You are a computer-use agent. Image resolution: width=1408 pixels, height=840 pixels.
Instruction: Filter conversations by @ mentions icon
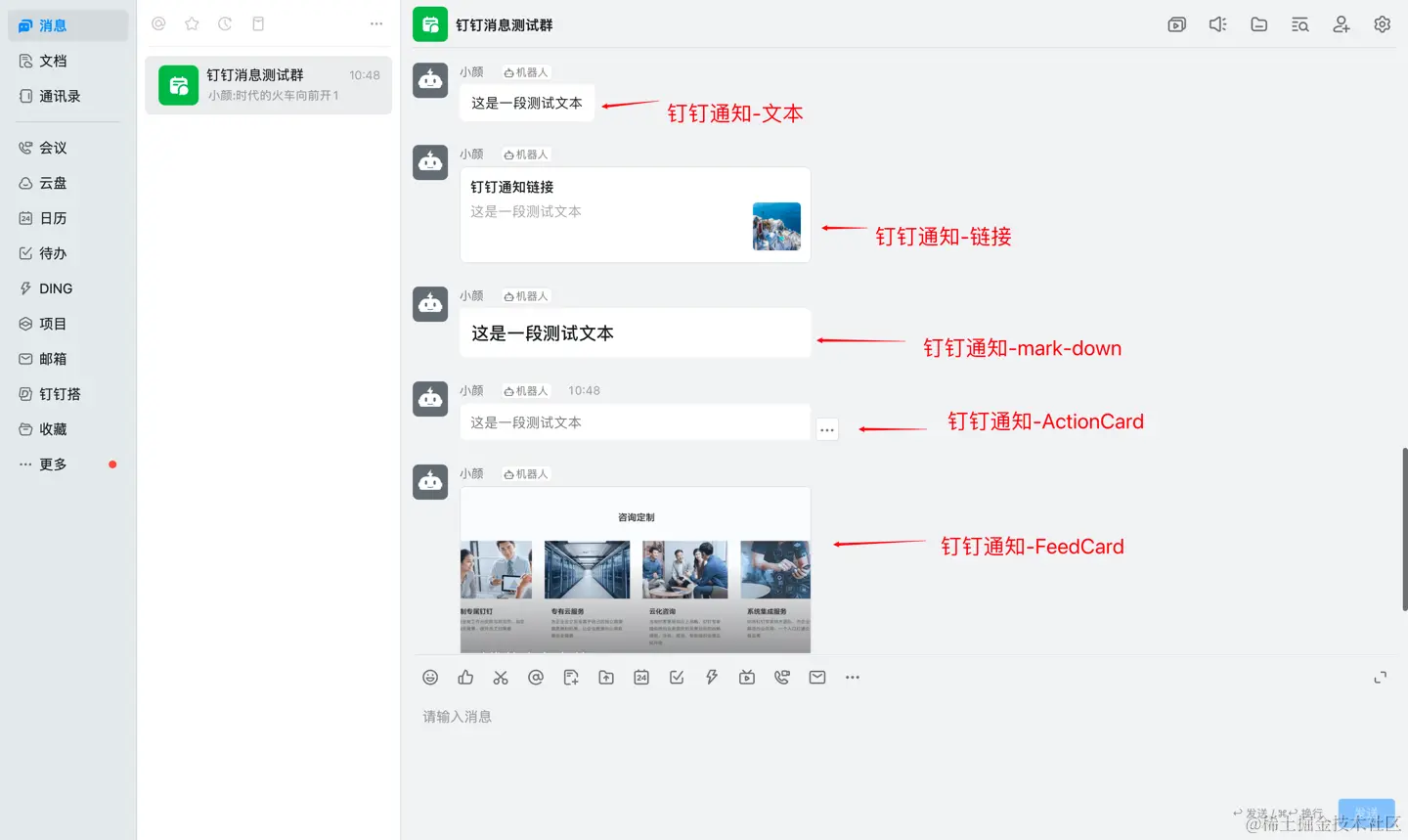158,23
